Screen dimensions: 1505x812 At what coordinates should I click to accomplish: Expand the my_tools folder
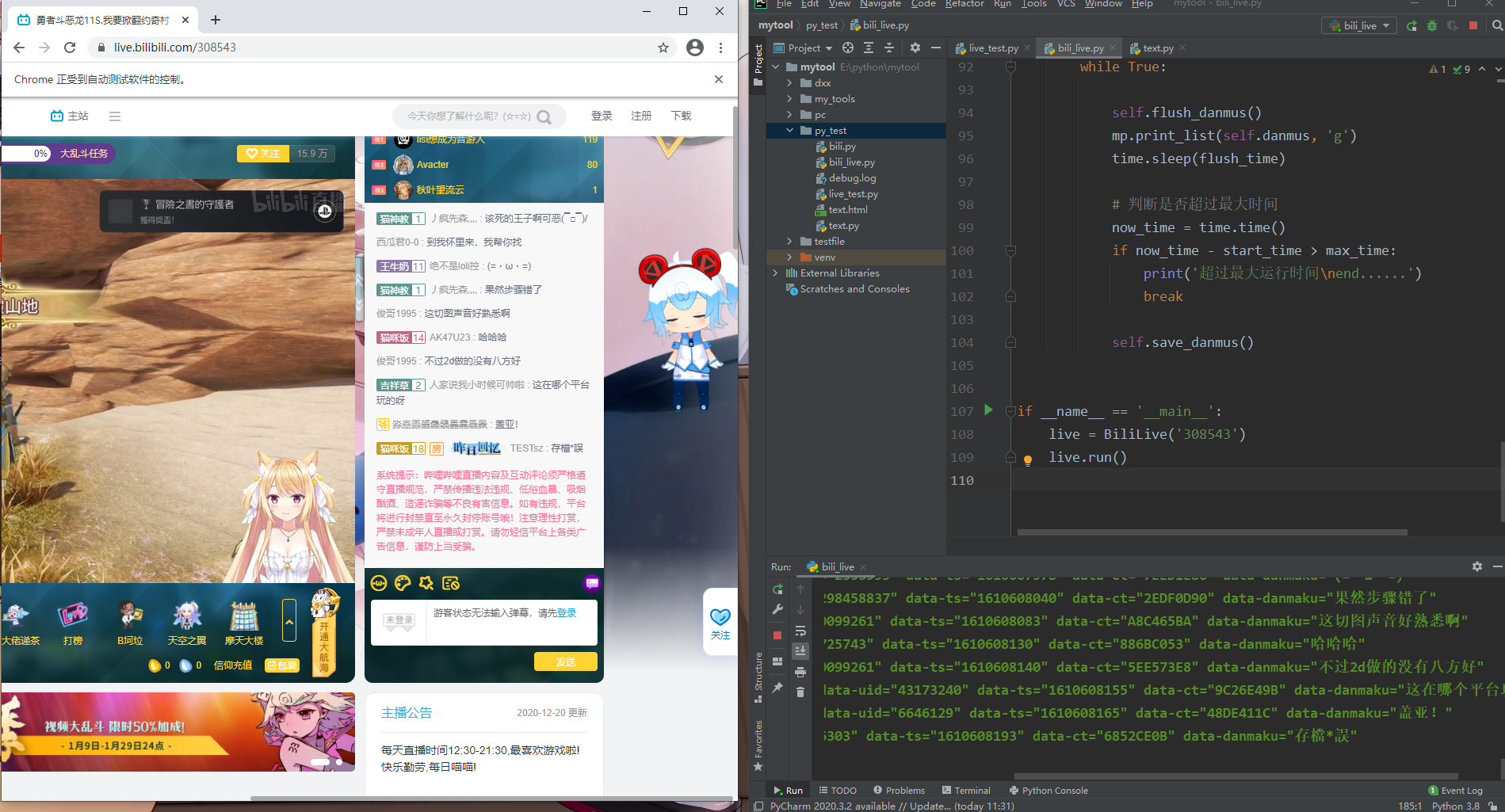point(789,99)
